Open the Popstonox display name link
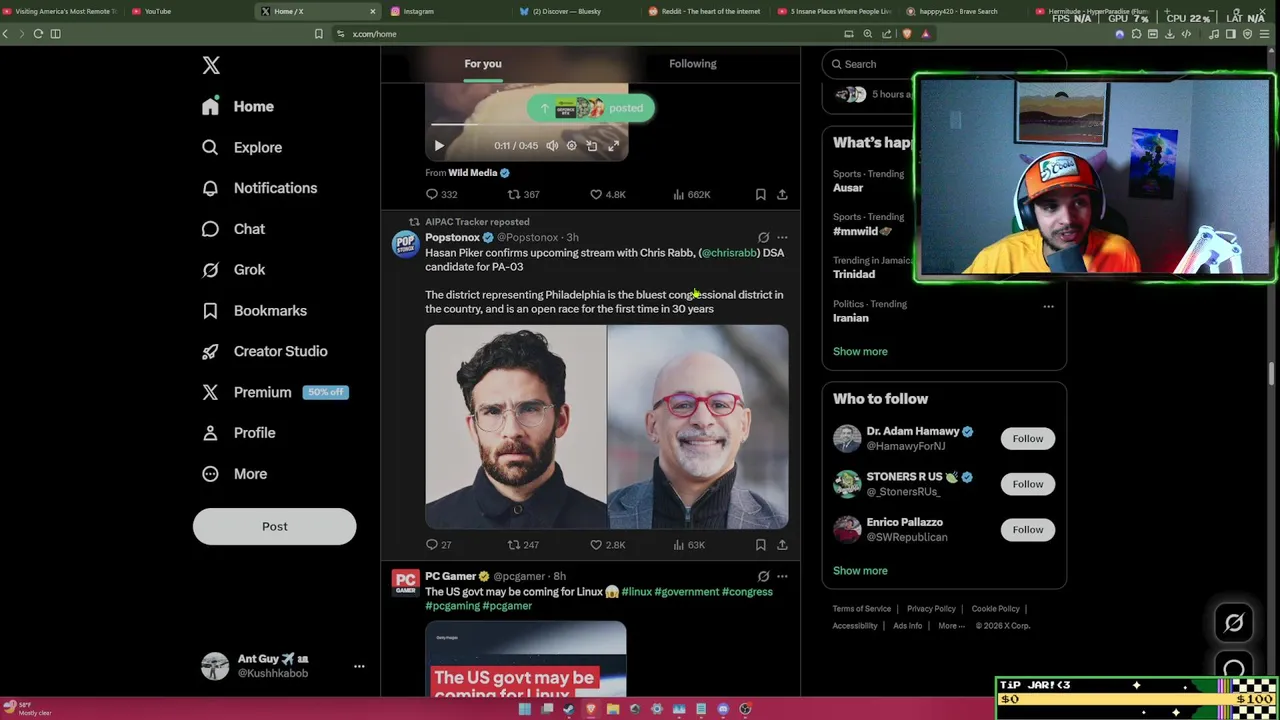 coord(452,238)
